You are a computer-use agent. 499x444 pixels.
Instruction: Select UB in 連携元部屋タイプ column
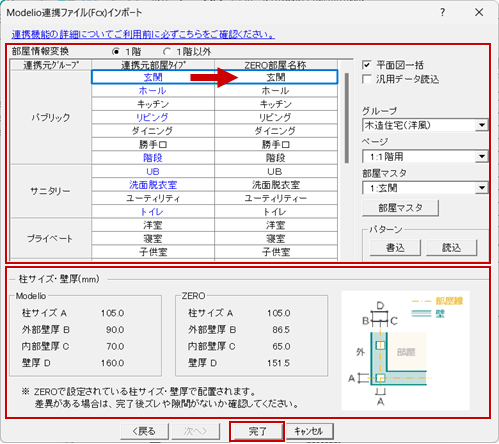[x=153, y=171]
